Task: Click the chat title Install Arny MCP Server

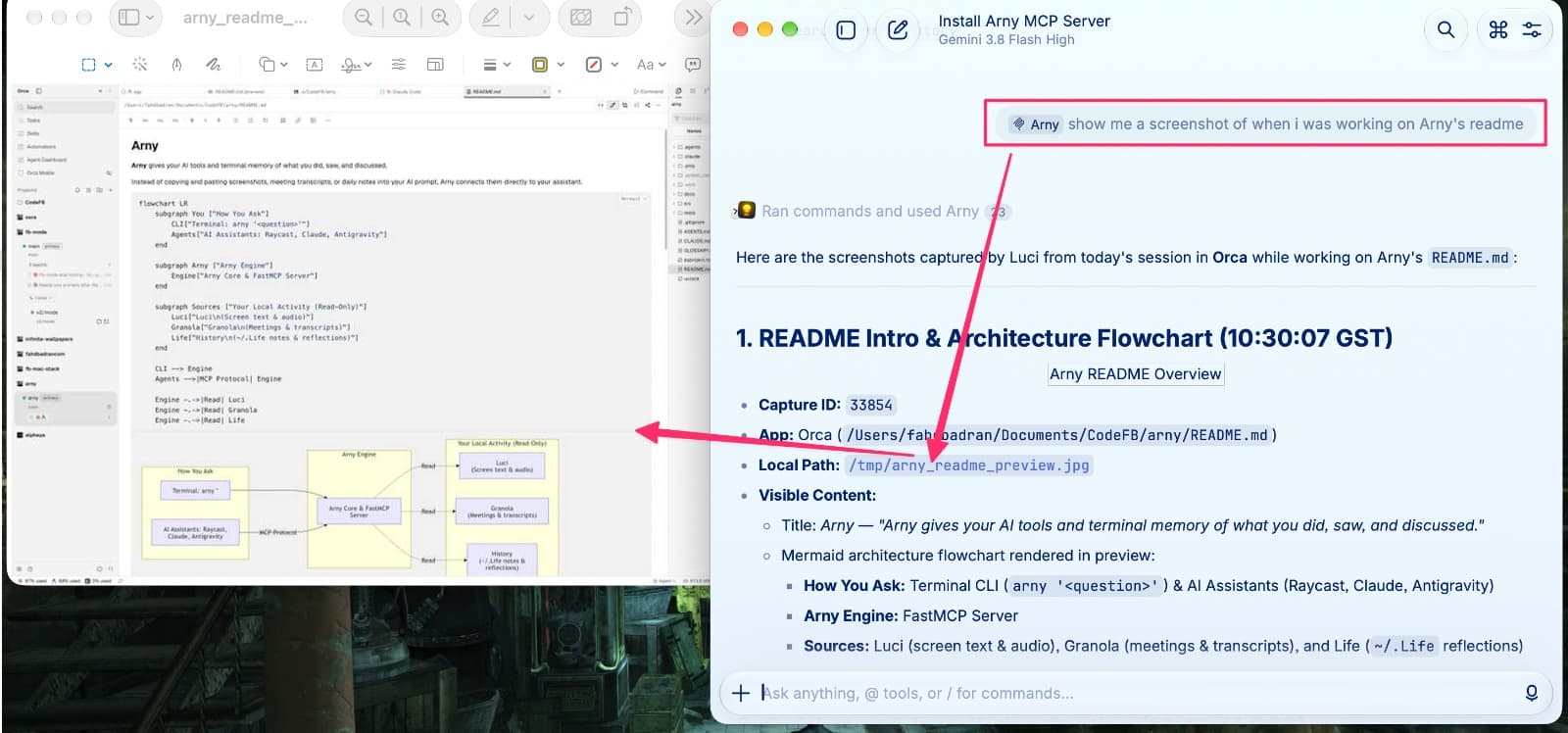Action: point(1024,21)
